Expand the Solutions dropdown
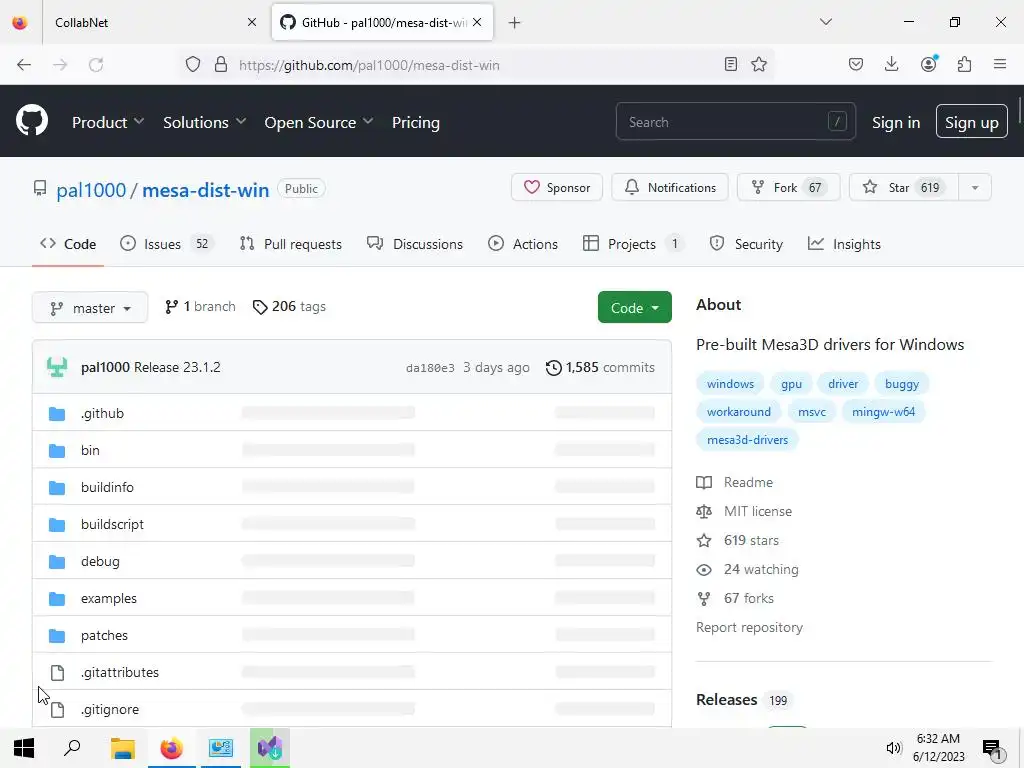 [x=204, y=122]
